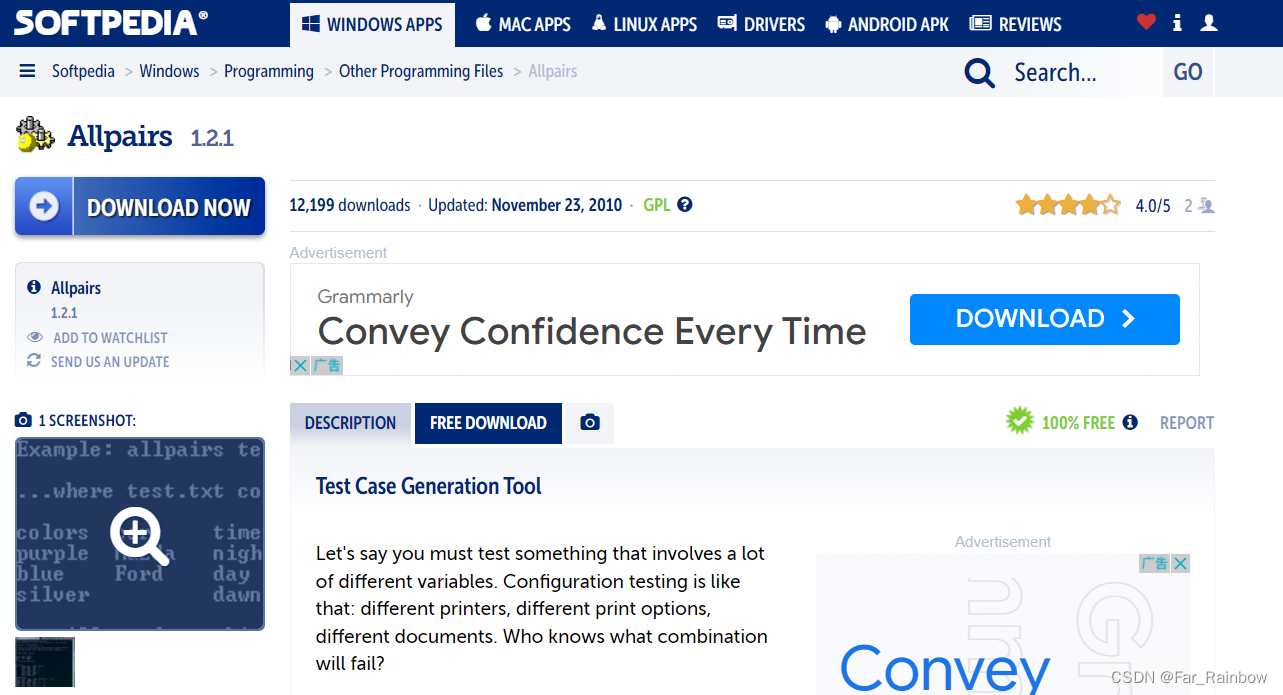This screenshot has height=695, width=1283.
Task: Select the DESCRIPTION tab
Action: click(x=350, y=423)
